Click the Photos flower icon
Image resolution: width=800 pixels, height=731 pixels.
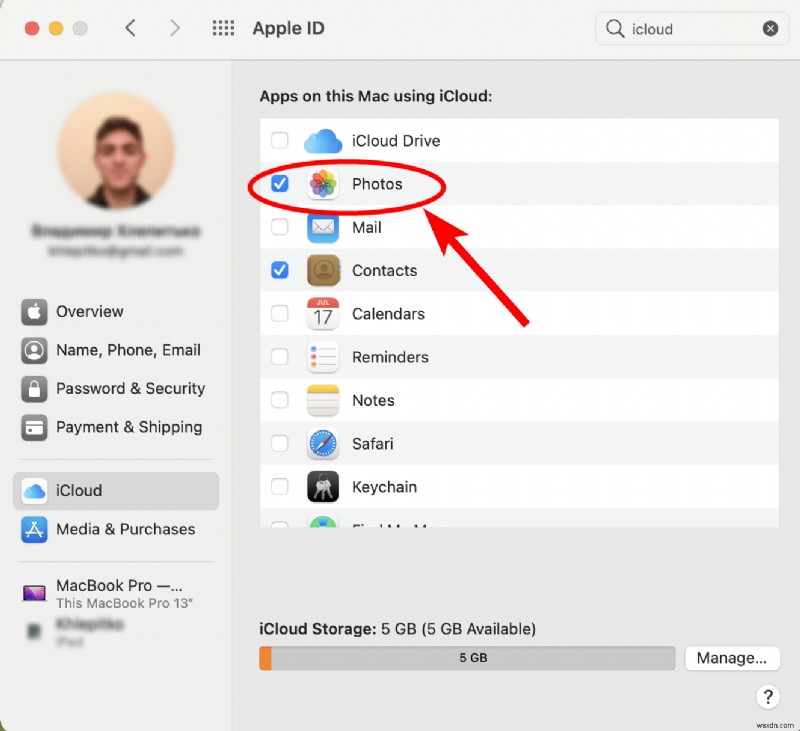pos(323,184)
